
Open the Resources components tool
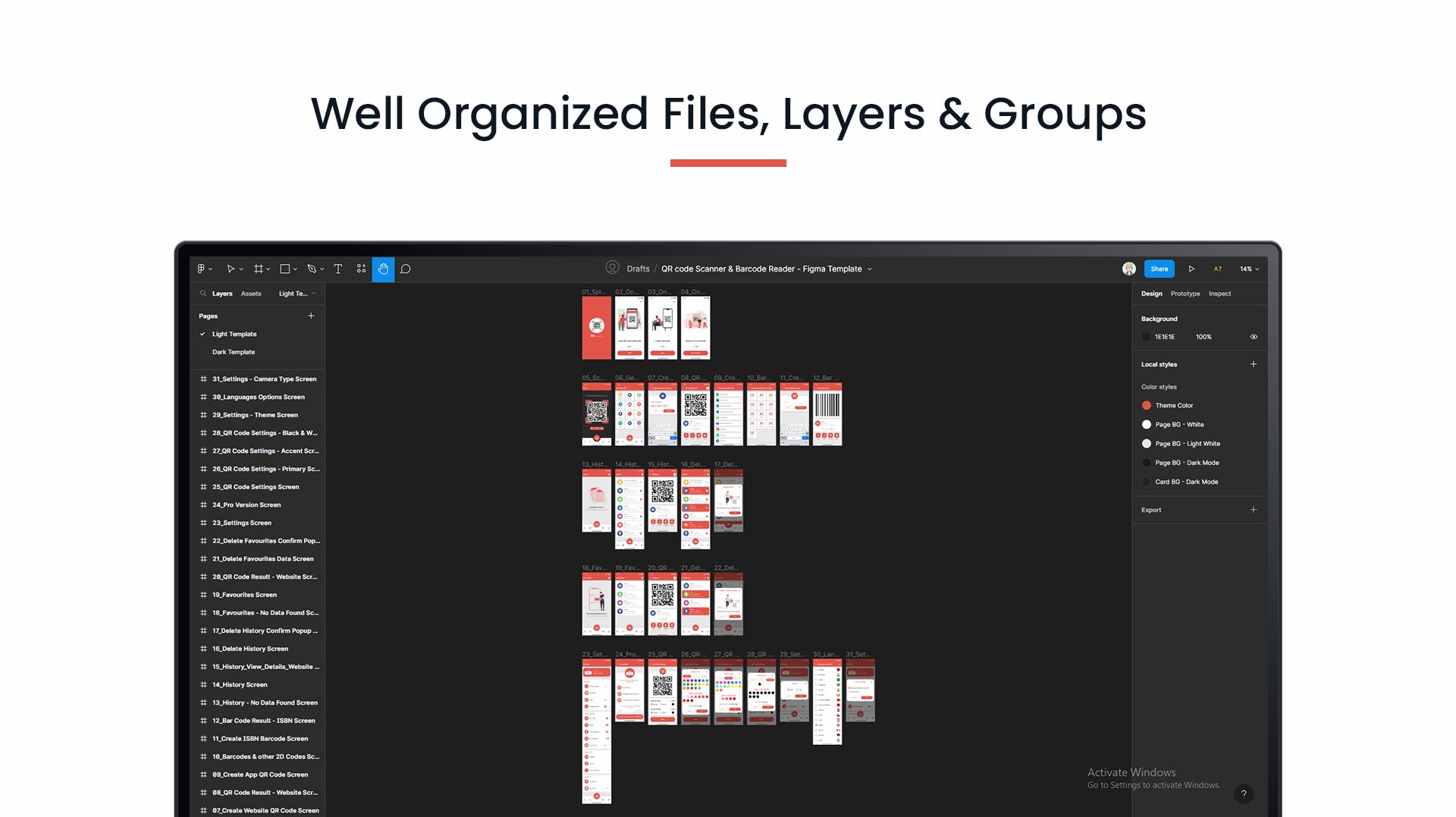tap(361, 269)
